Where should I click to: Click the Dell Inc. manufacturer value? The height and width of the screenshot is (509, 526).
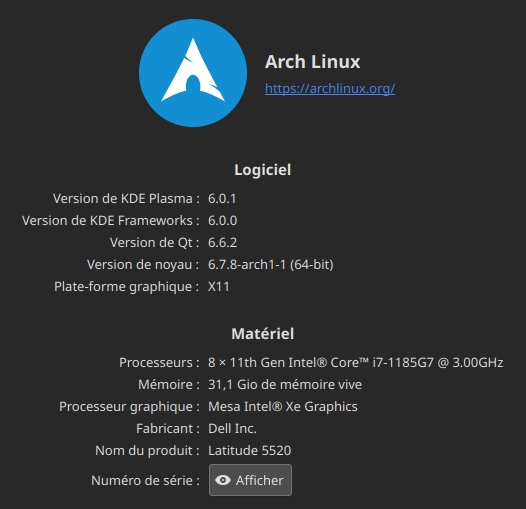click(x=232, y=428)
